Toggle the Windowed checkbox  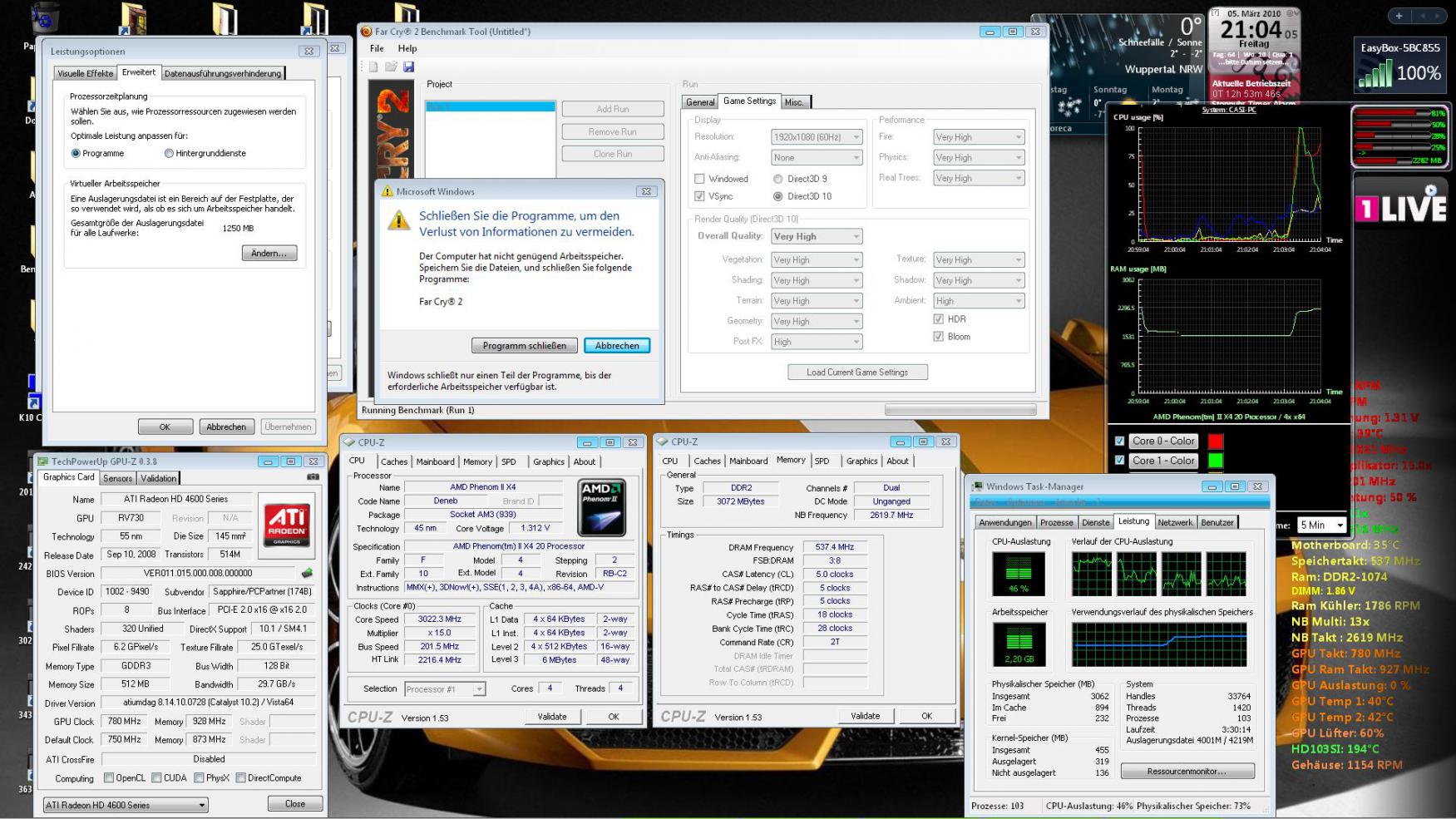[699, 179]
